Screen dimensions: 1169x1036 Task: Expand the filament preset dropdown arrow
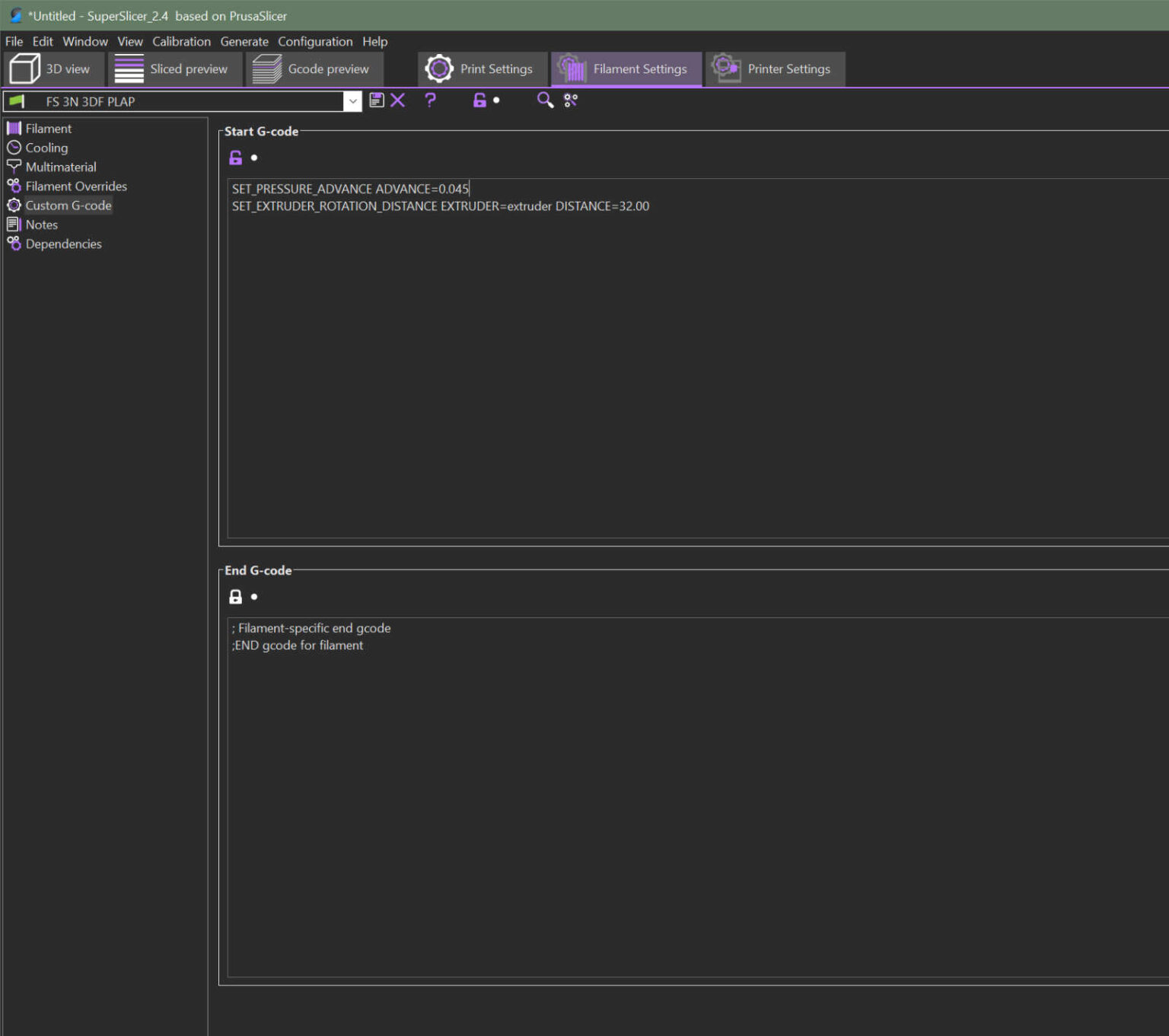pyautogui.click(x=352, y=101)
